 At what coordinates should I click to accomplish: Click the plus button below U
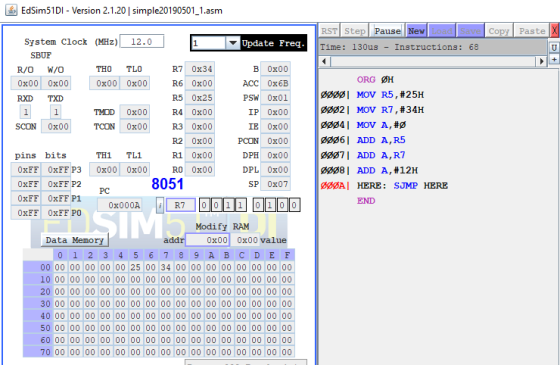click(x=554, y=59)
